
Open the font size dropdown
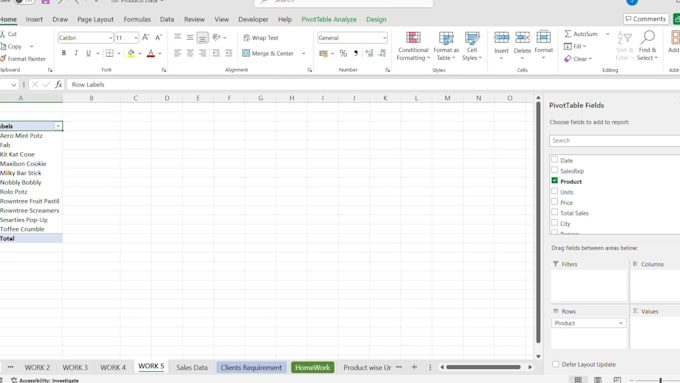(136, 38)
